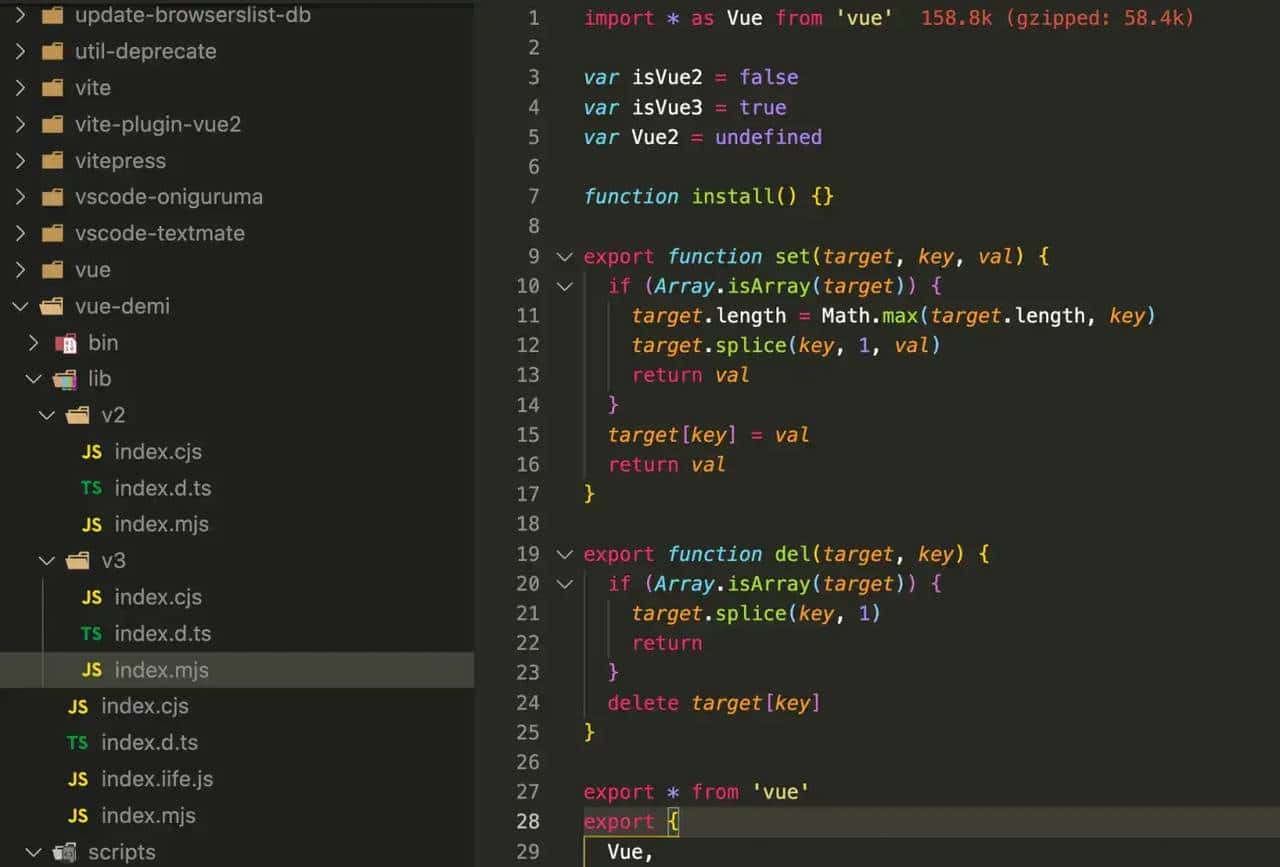
Task: Click the 'vue' import string on line 1
Action: tap(865, 18)
